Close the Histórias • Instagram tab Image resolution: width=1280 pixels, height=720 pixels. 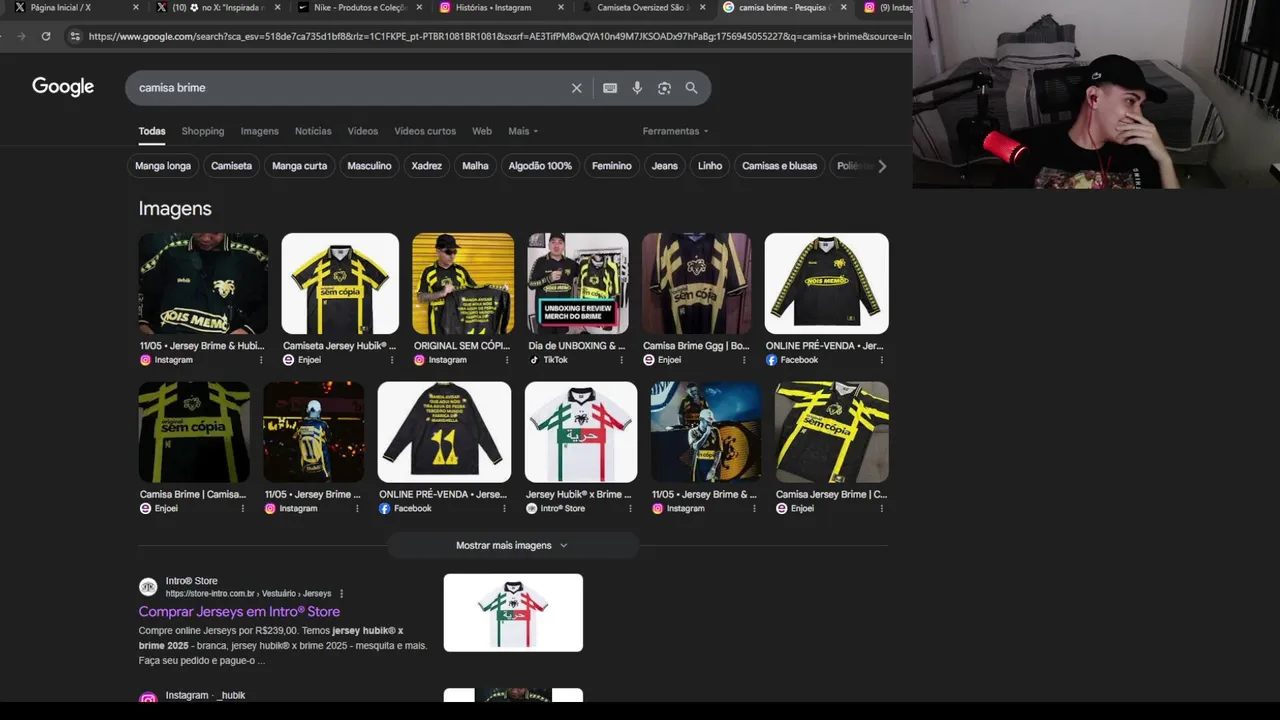[561, 7]
